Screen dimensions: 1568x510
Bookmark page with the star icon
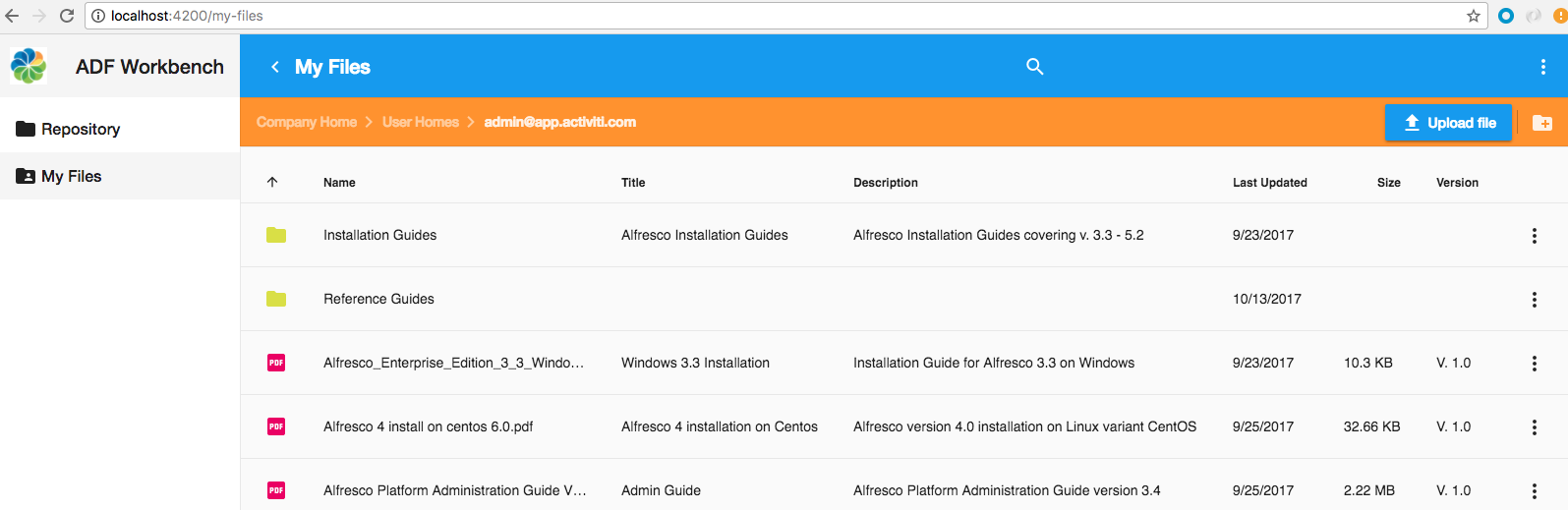(x=1473, y=16)
